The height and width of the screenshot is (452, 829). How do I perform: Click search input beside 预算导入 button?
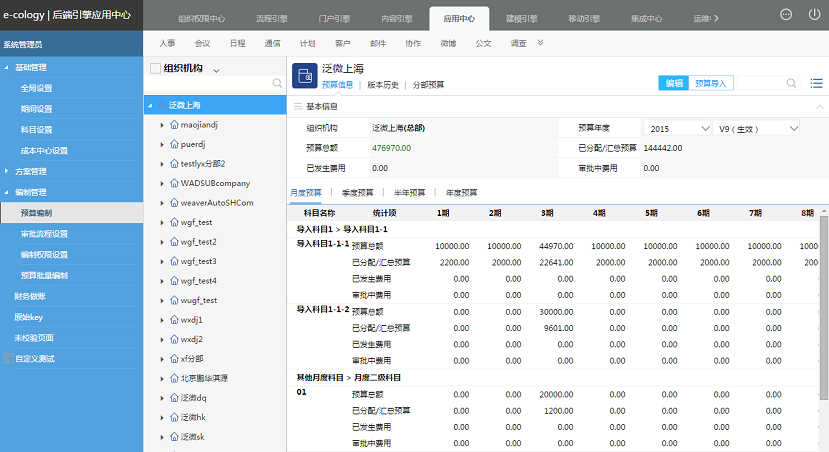tap(760, 83)
